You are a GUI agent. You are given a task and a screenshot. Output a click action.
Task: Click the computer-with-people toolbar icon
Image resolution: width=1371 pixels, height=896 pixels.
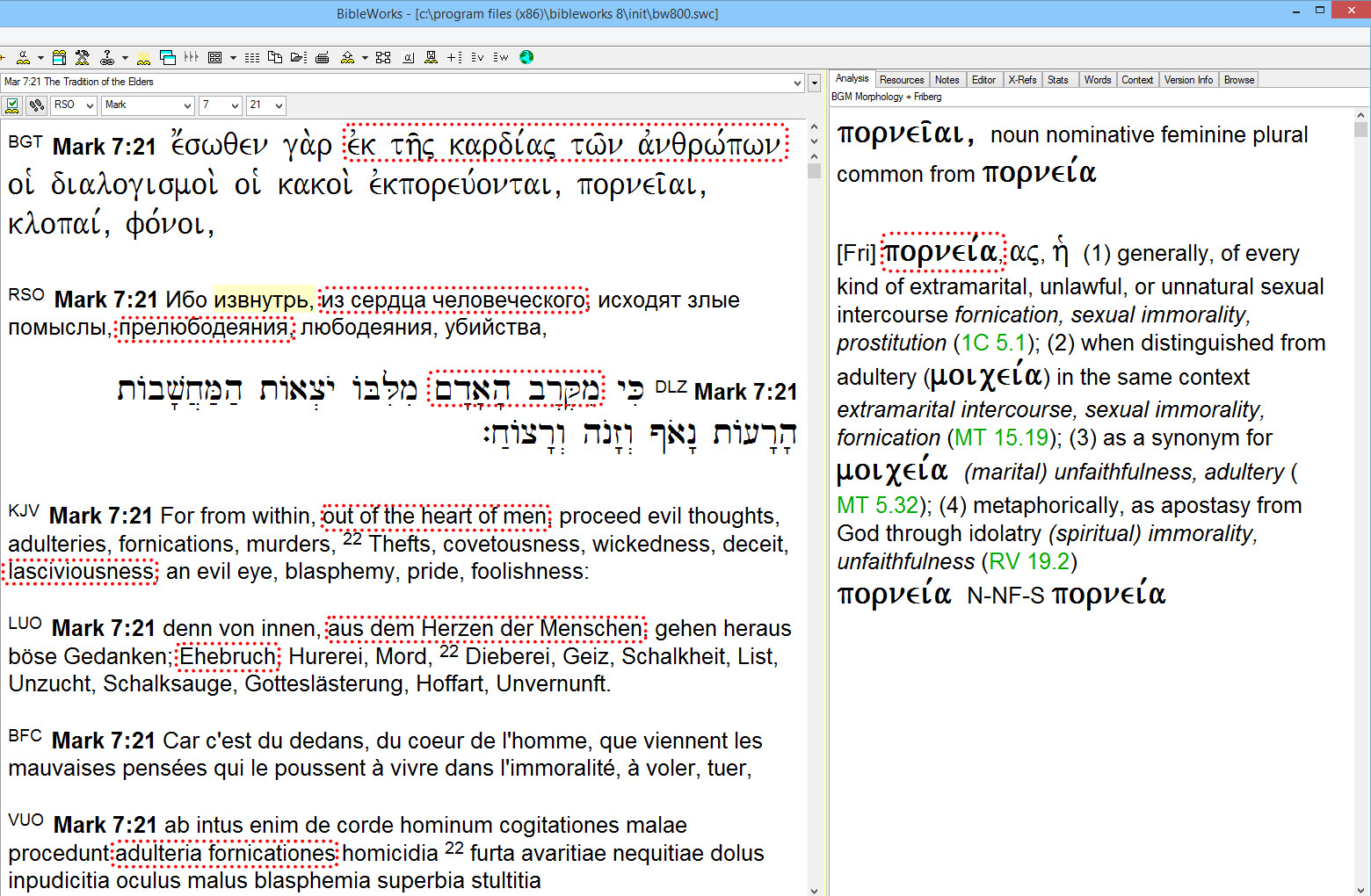[431, 58]
